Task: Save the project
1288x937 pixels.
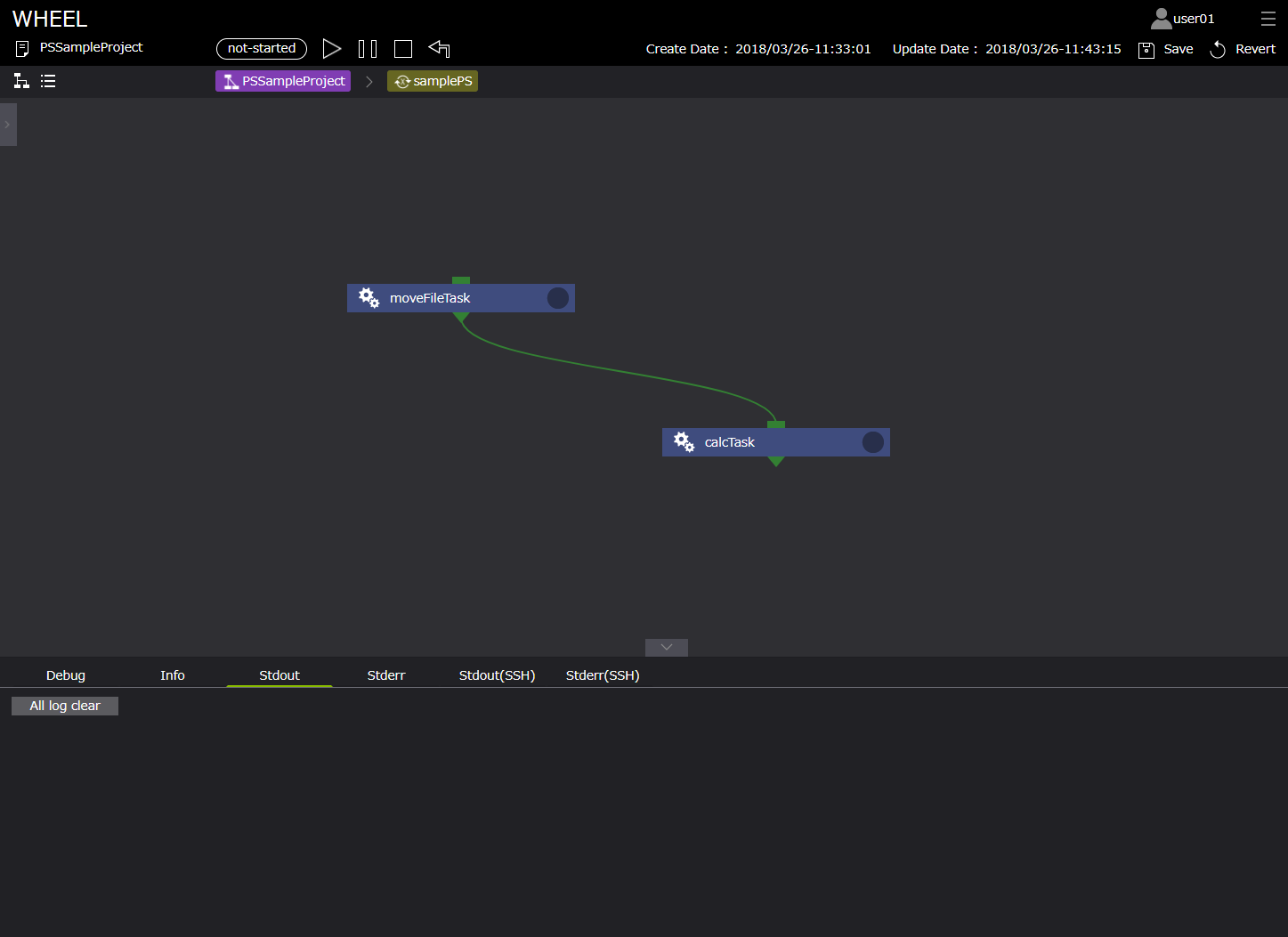Action: tap(1166, 49)
